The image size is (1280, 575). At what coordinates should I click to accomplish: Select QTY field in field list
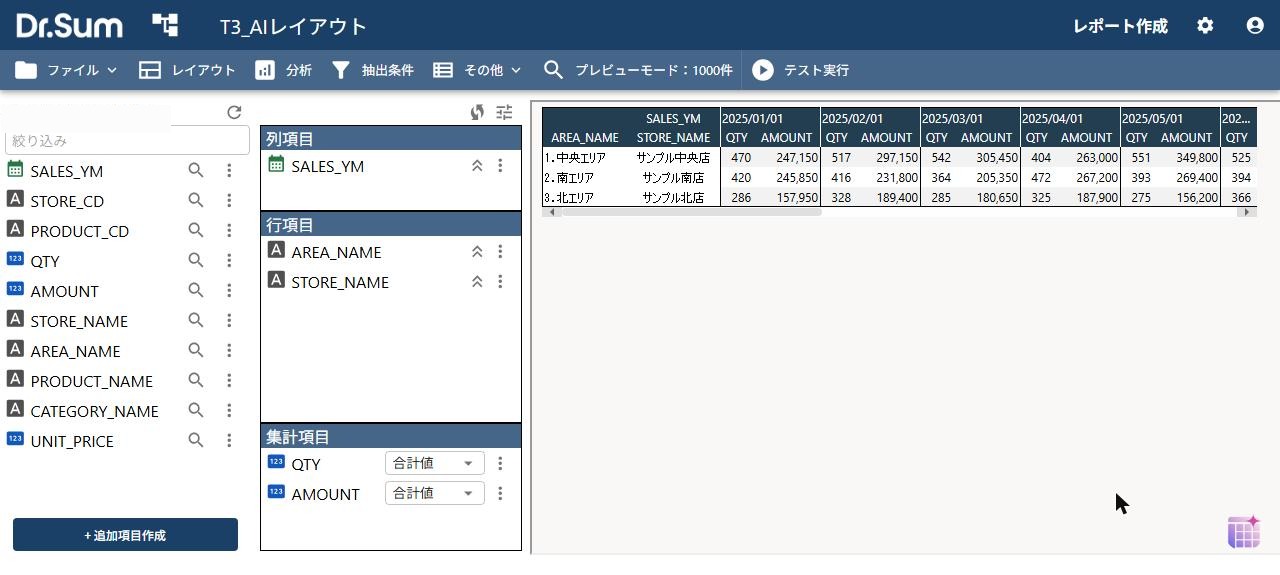point(45,261)
